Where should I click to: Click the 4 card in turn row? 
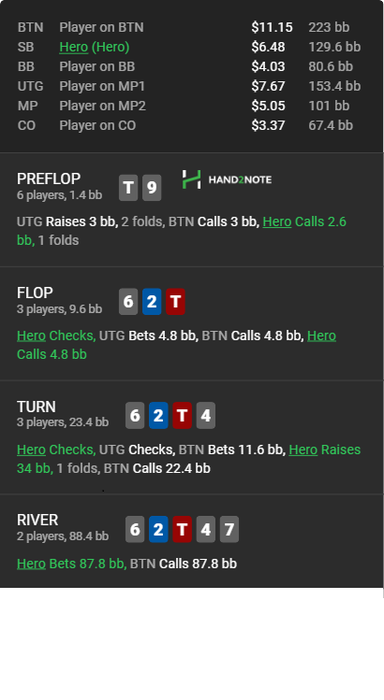tap(205, 416)
